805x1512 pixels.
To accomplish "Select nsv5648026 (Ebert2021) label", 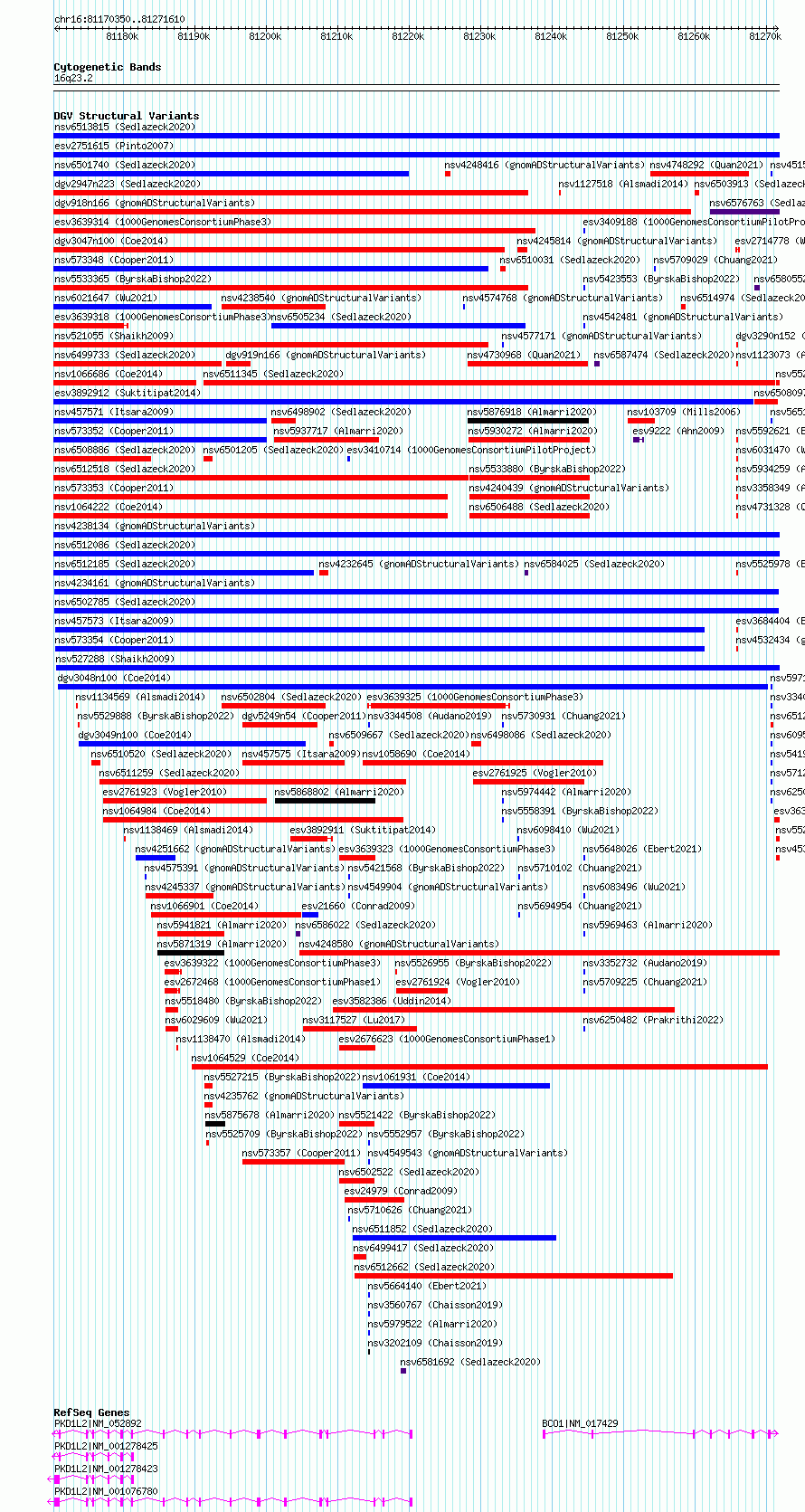I will 641,850.
